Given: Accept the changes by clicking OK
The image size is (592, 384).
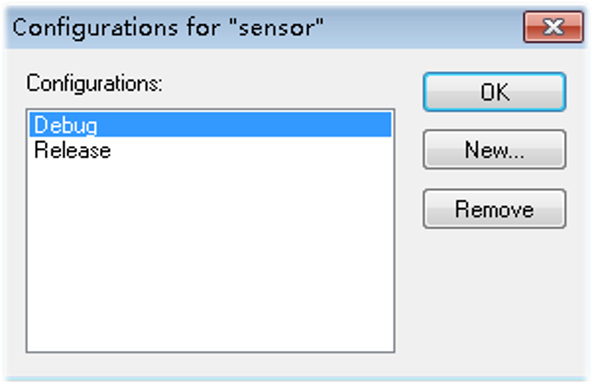Looking at the screenshot, I should point(494,92).
